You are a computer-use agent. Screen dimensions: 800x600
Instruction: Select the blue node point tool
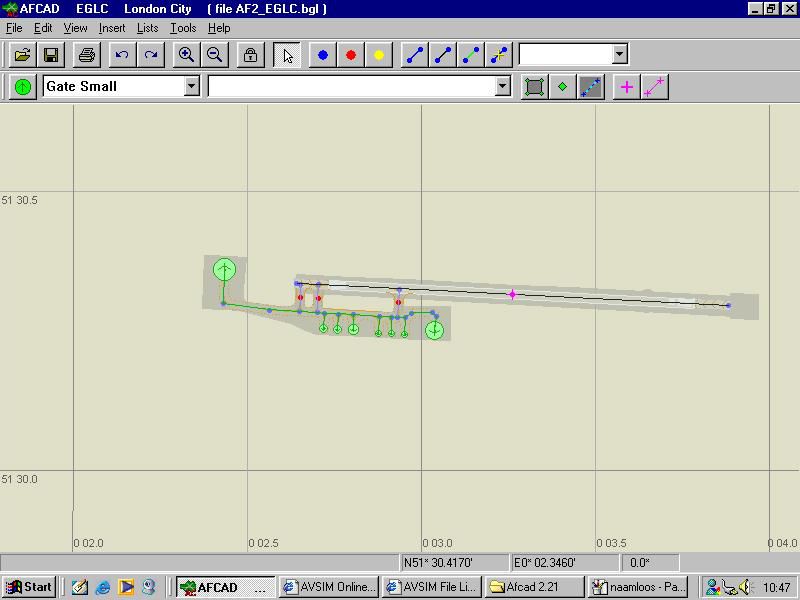click(321, 55)
